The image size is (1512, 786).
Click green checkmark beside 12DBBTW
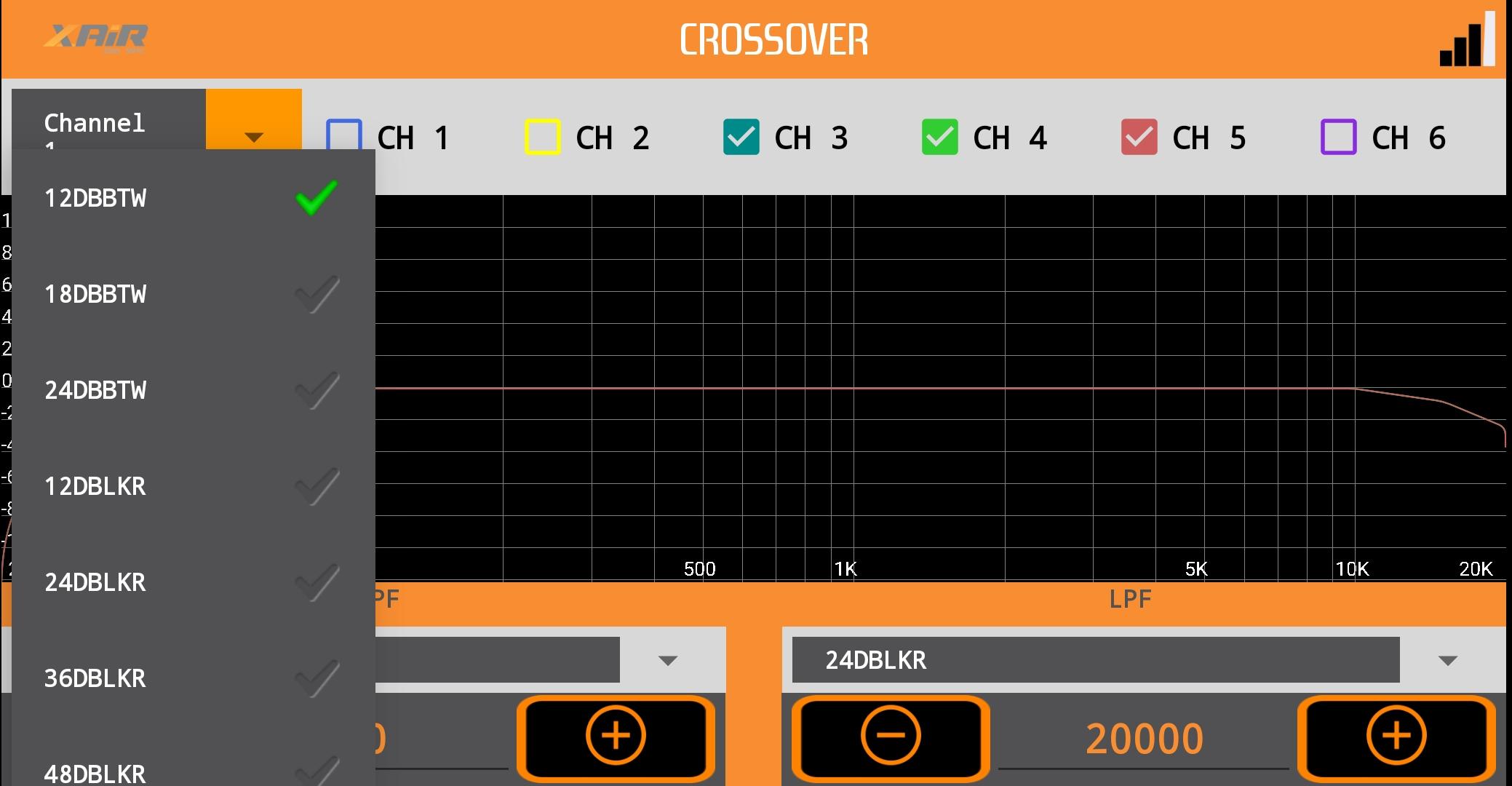tap(317, 198)
